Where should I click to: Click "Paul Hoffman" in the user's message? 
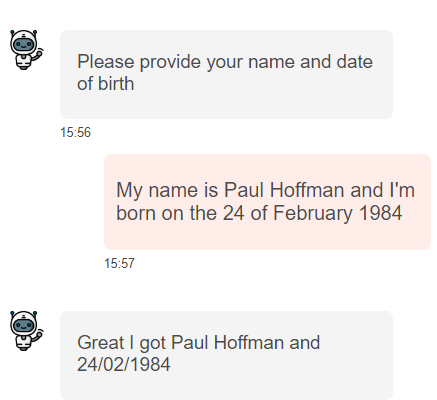(x=284, y=190)
